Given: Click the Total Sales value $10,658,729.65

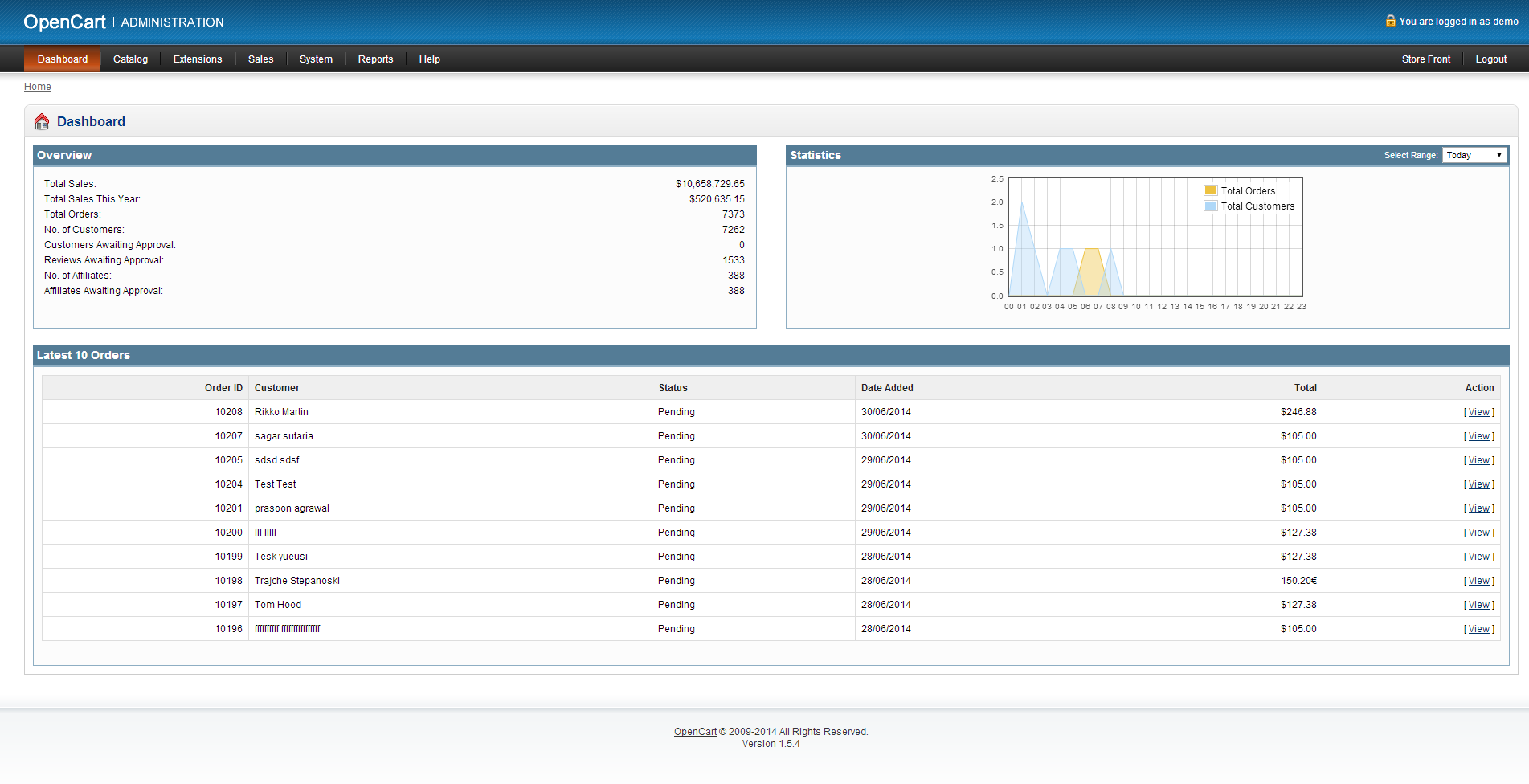Looking at the screenshot, I should coord(710,184).
